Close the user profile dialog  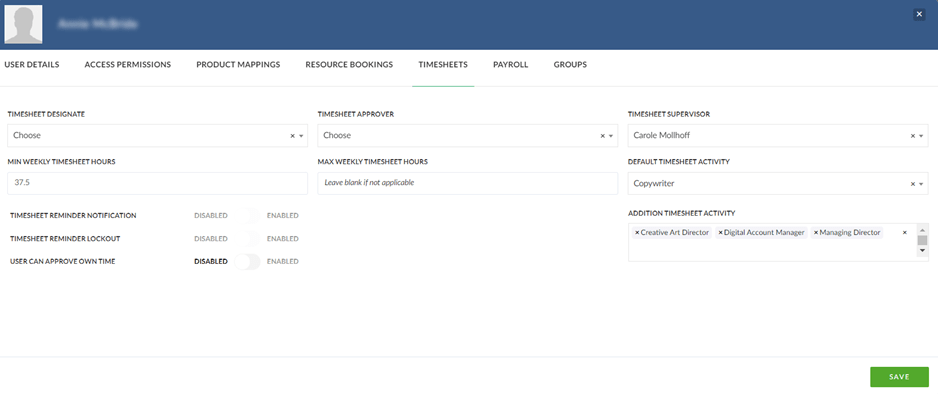pos(919,14)
